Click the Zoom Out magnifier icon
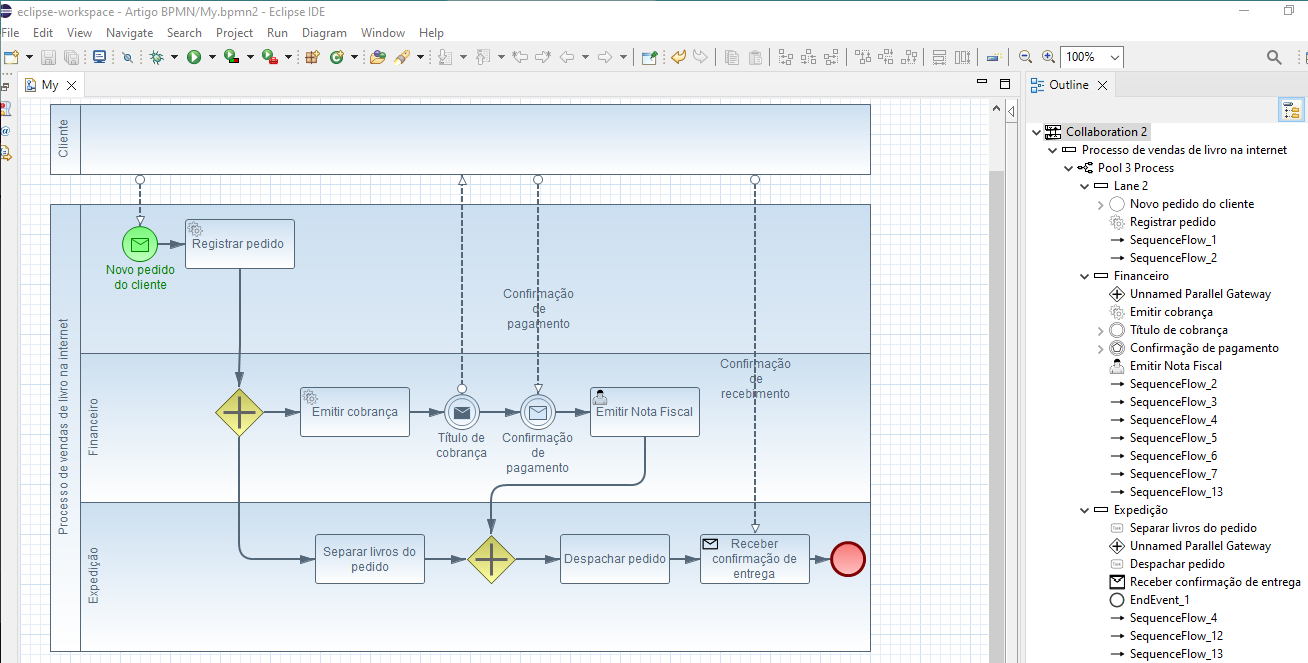1308x663 pixels. [x=1025, y=57]
